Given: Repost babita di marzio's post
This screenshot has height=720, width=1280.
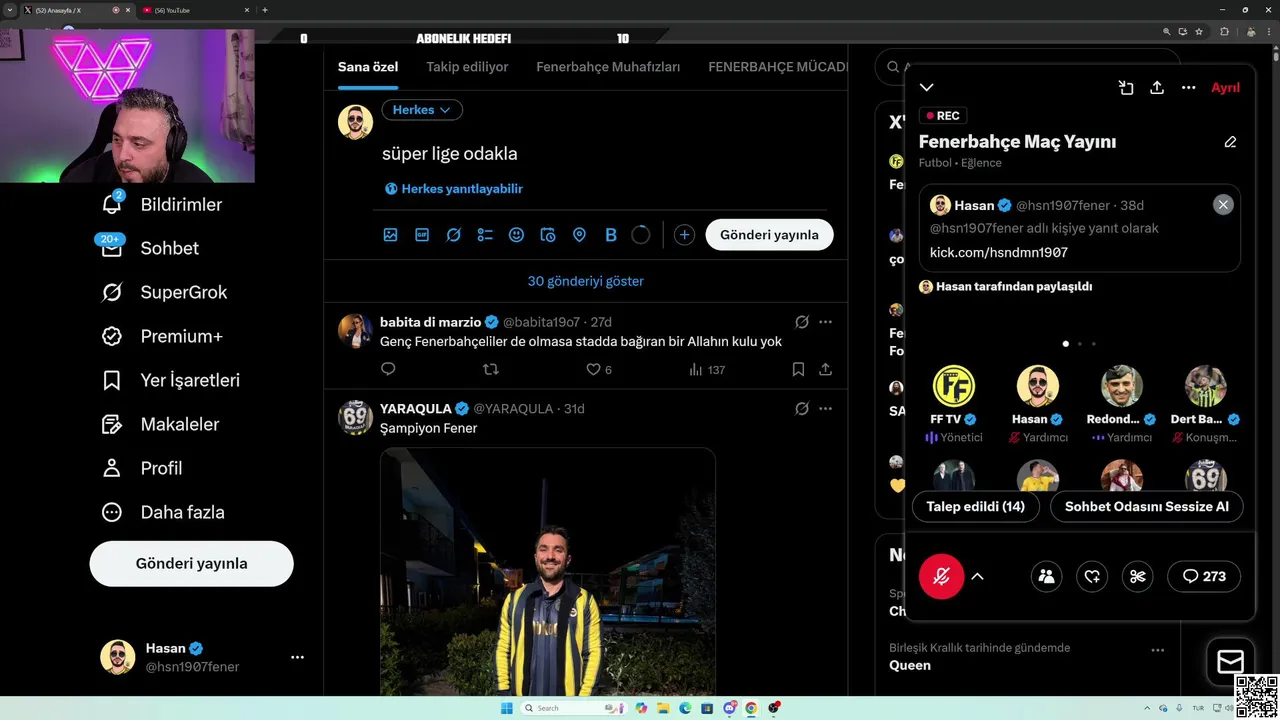Looking at the screenshot, I should pos(490,369).
